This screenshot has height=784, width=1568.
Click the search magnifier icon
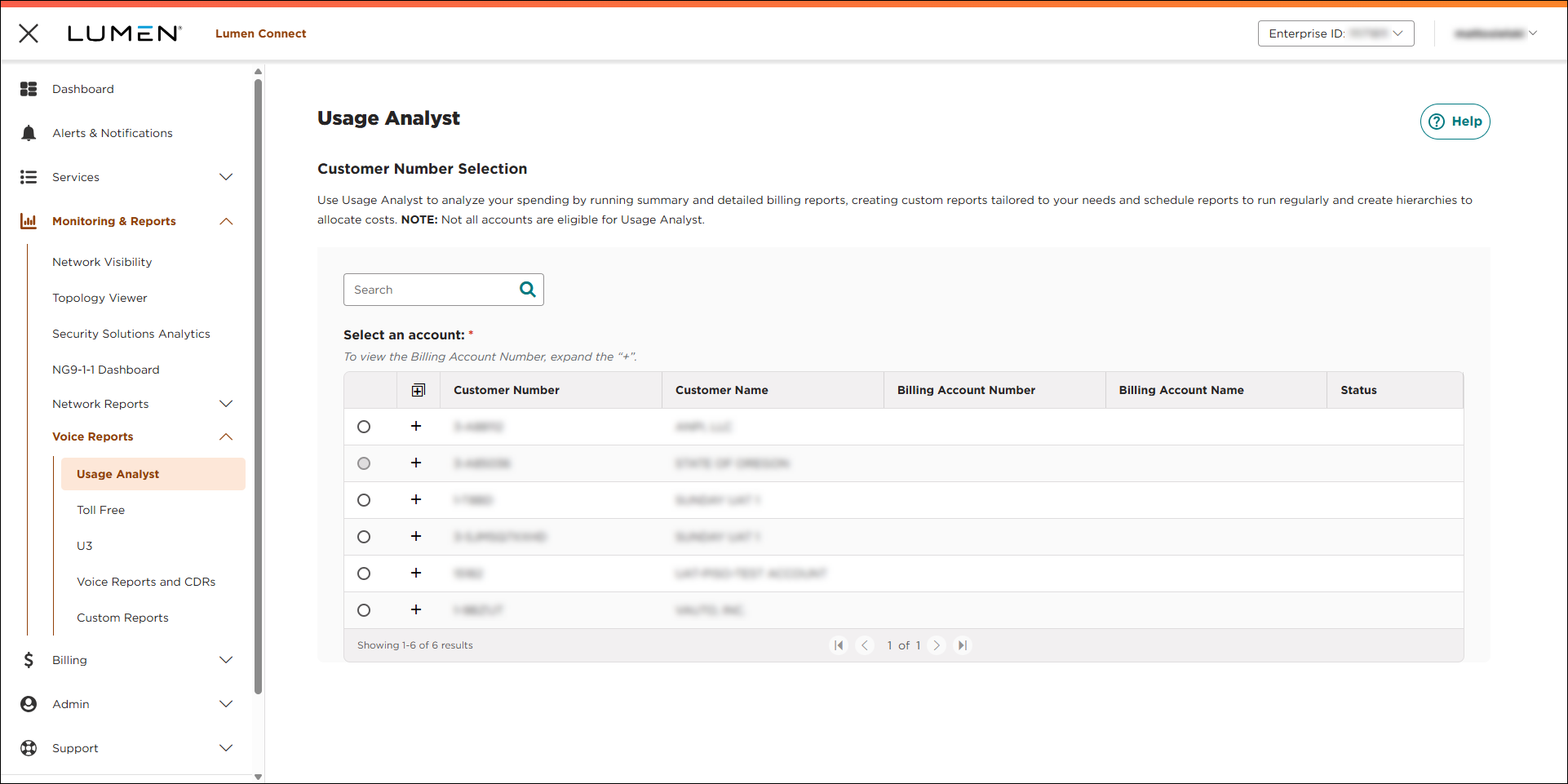[527, 289]
